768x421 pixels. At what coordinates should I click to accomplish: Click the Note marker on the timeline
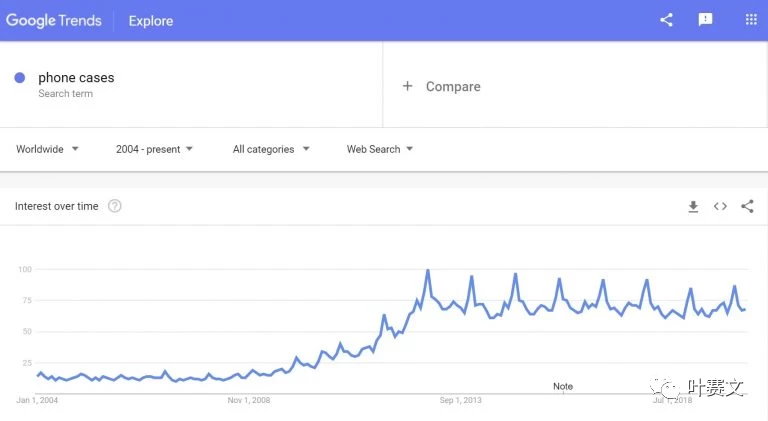[x=563, y=386]
